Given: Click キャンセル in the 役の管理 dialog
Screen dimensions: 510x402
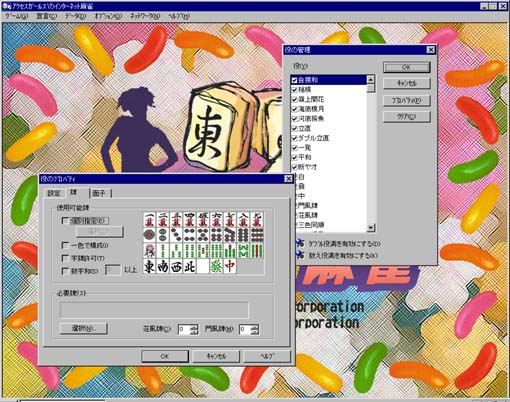Looking at the screenshot, I should coord(406,83).
